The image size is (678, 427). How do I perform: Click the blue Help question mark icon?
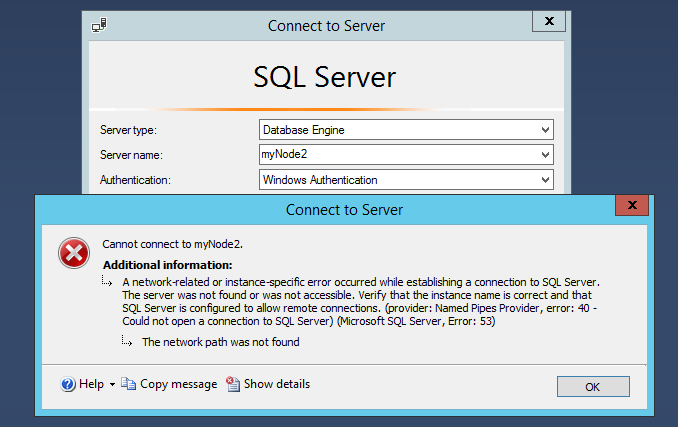click(68, 384)
